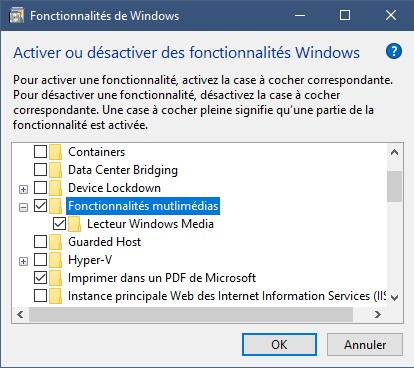414x368 pixels.
Task: Click the Containers folder icon
Action: click(55, 152)
